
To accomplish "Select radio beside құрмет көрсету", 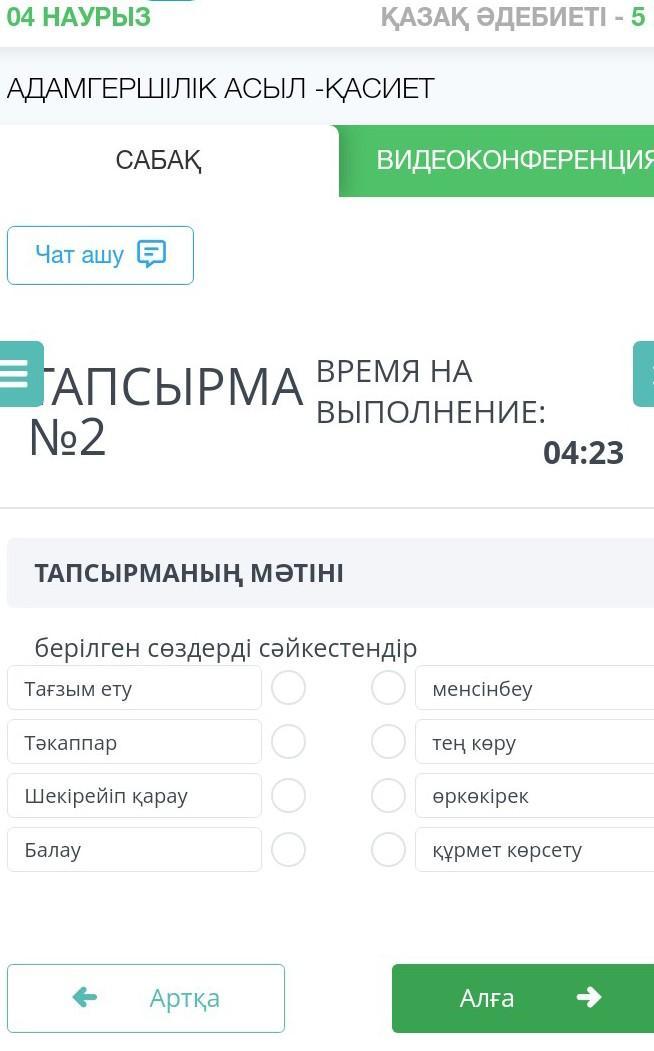I will point(388,850).
